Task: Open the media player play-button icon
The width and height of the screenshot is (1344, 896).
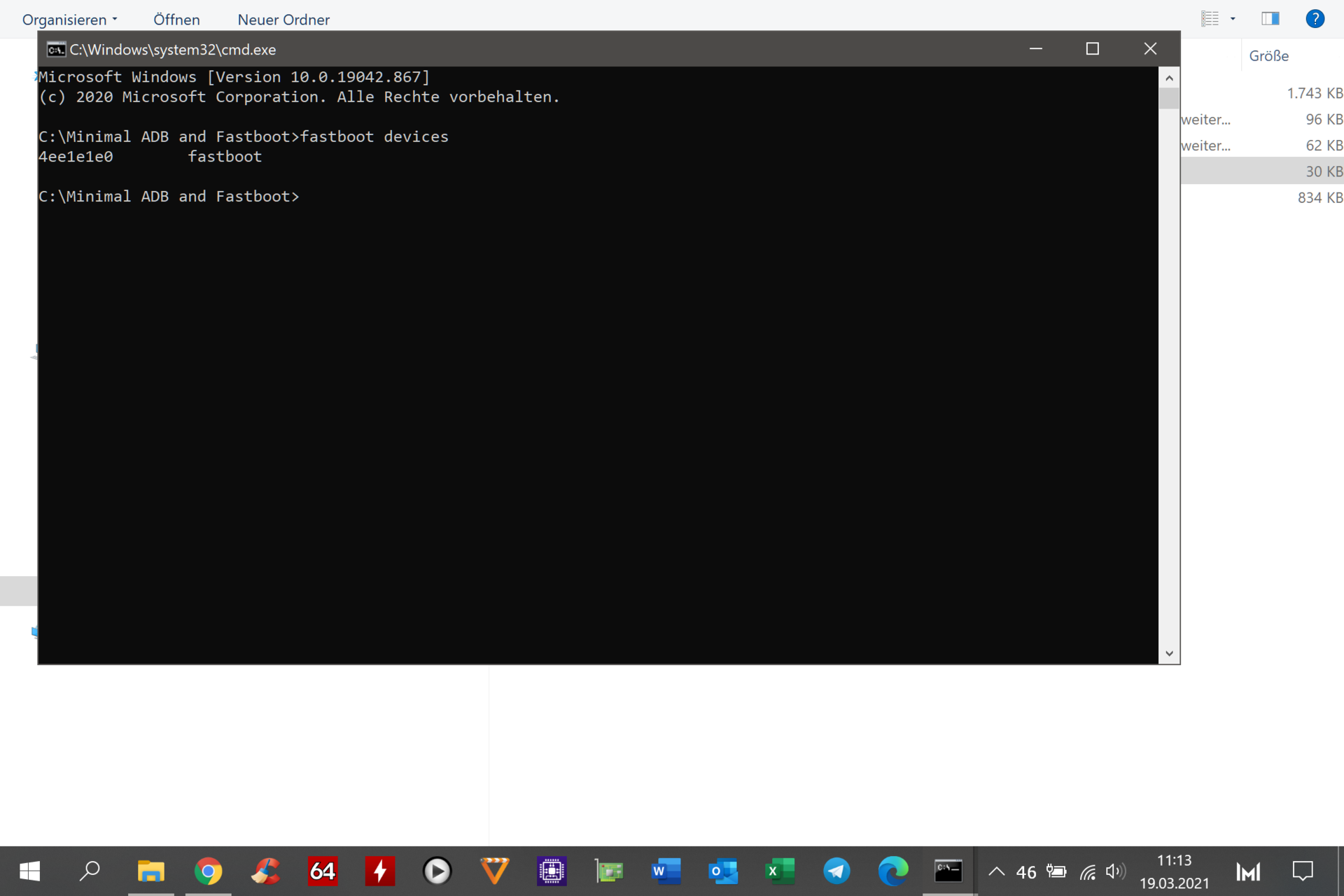Action: coord(437,871)
